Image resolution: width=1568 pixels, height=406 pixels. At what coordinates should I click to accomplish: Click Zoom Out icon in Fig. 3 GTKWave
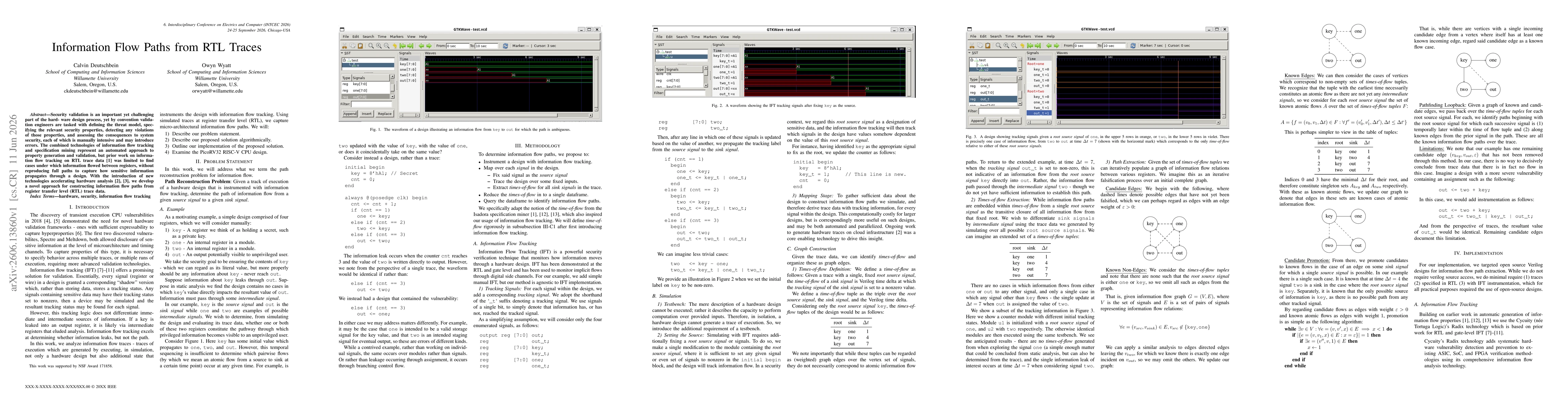(1015, 46)
